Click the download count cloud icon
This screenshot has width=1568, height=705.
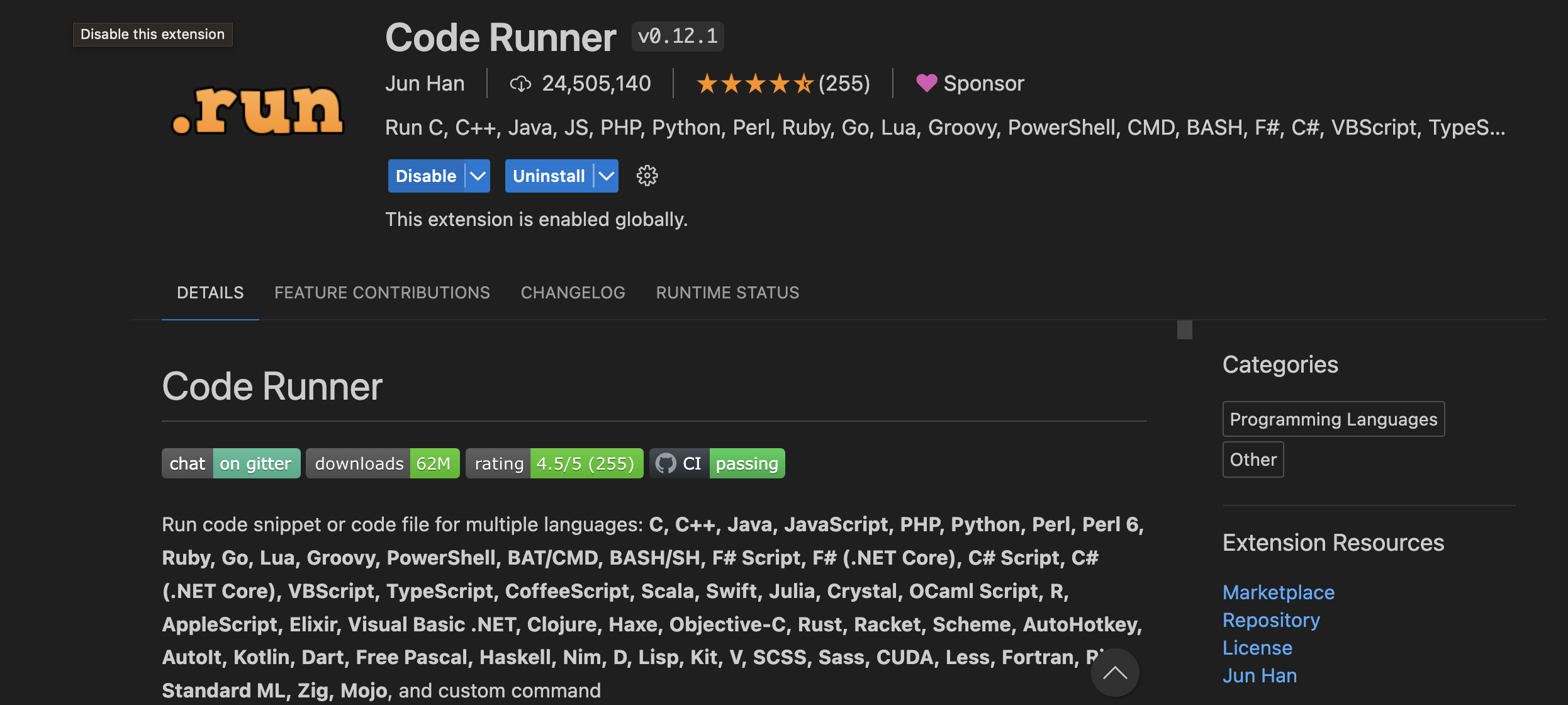(x=520, y=83)
